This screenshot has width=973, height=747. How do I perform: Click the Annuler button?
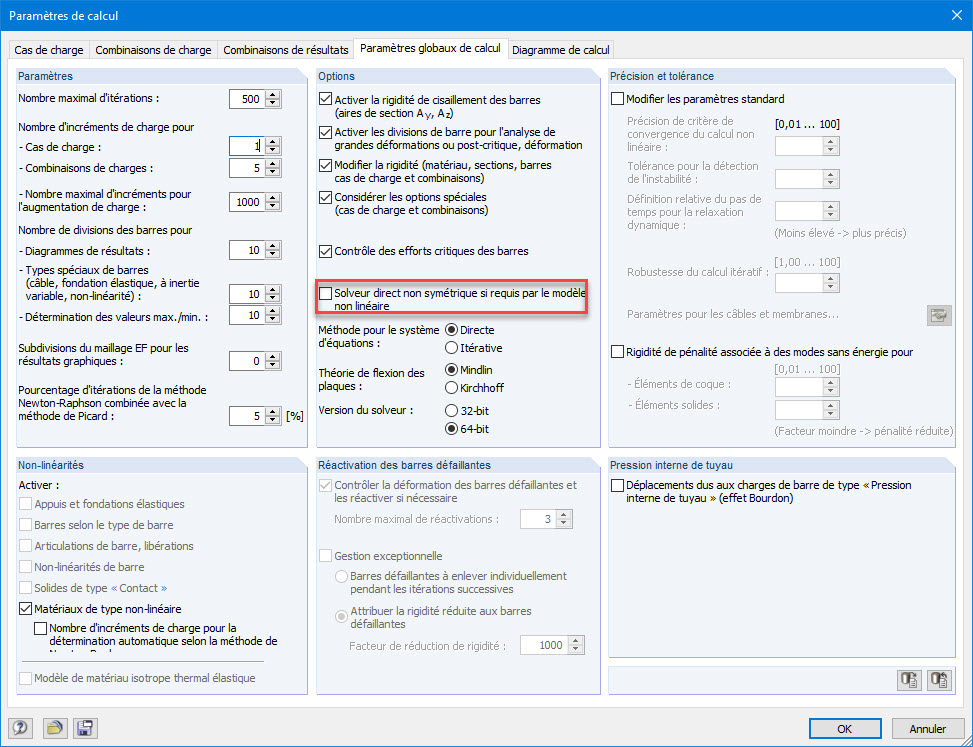tap(928, 728)
